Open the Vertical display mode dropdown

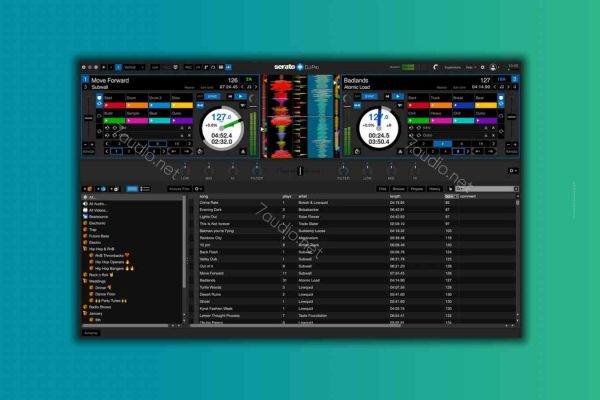(134, 67)
